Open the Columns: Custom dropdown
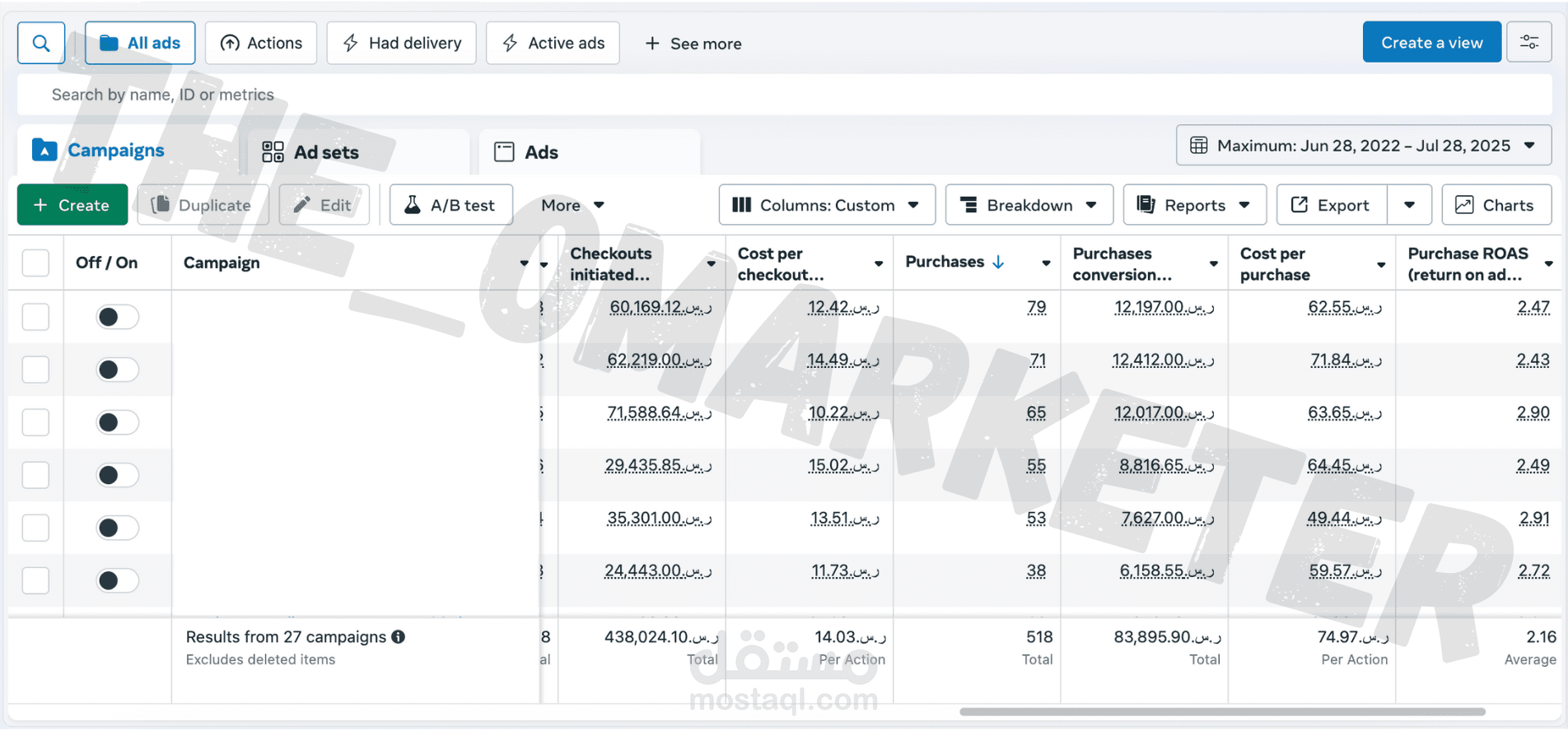The width and height of the screenshot is (1568, 731). (x=827, y=205)
